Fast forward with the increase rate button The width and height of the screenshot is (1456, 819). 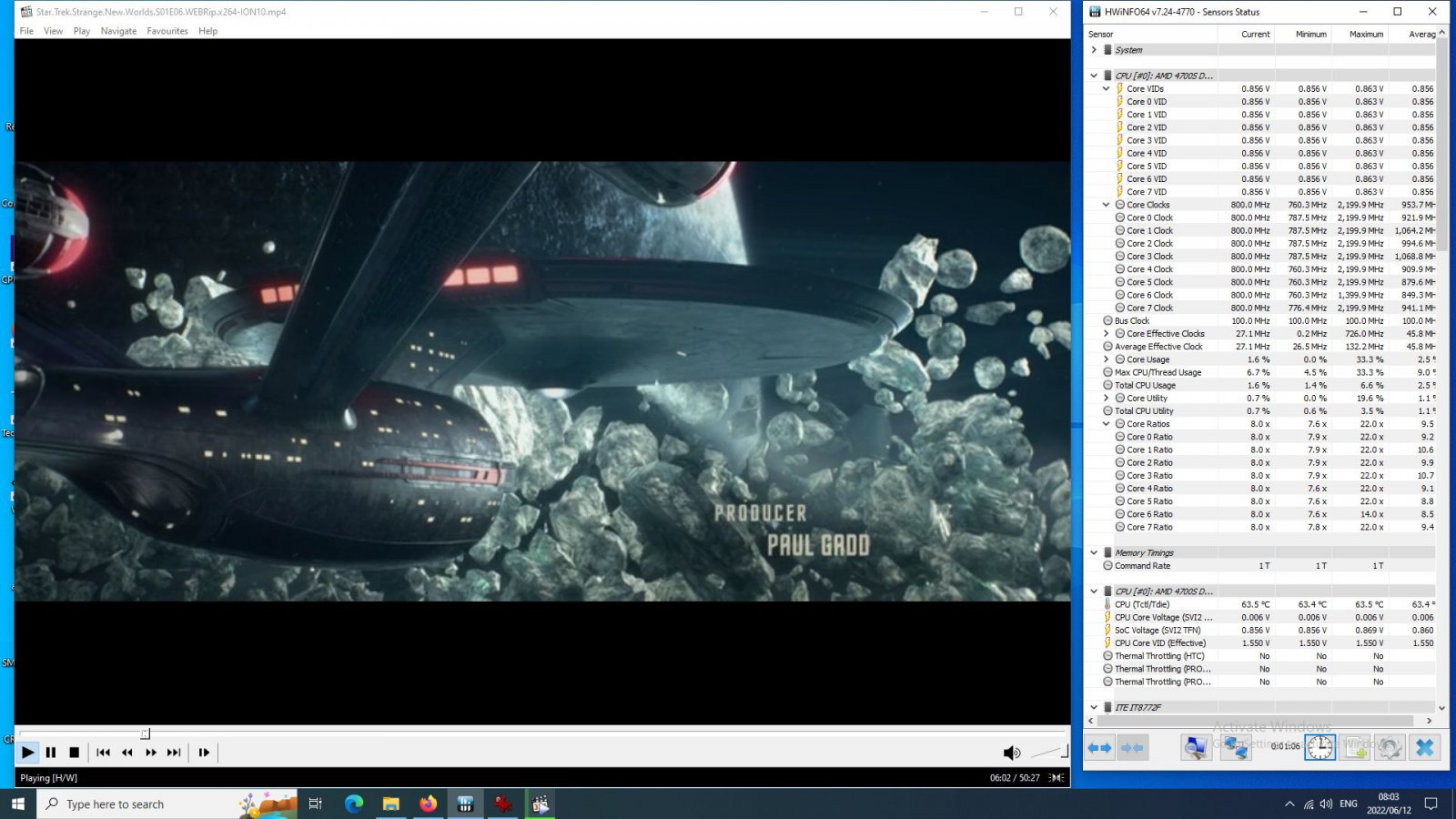pyautogui.click(x=150, y=753)
